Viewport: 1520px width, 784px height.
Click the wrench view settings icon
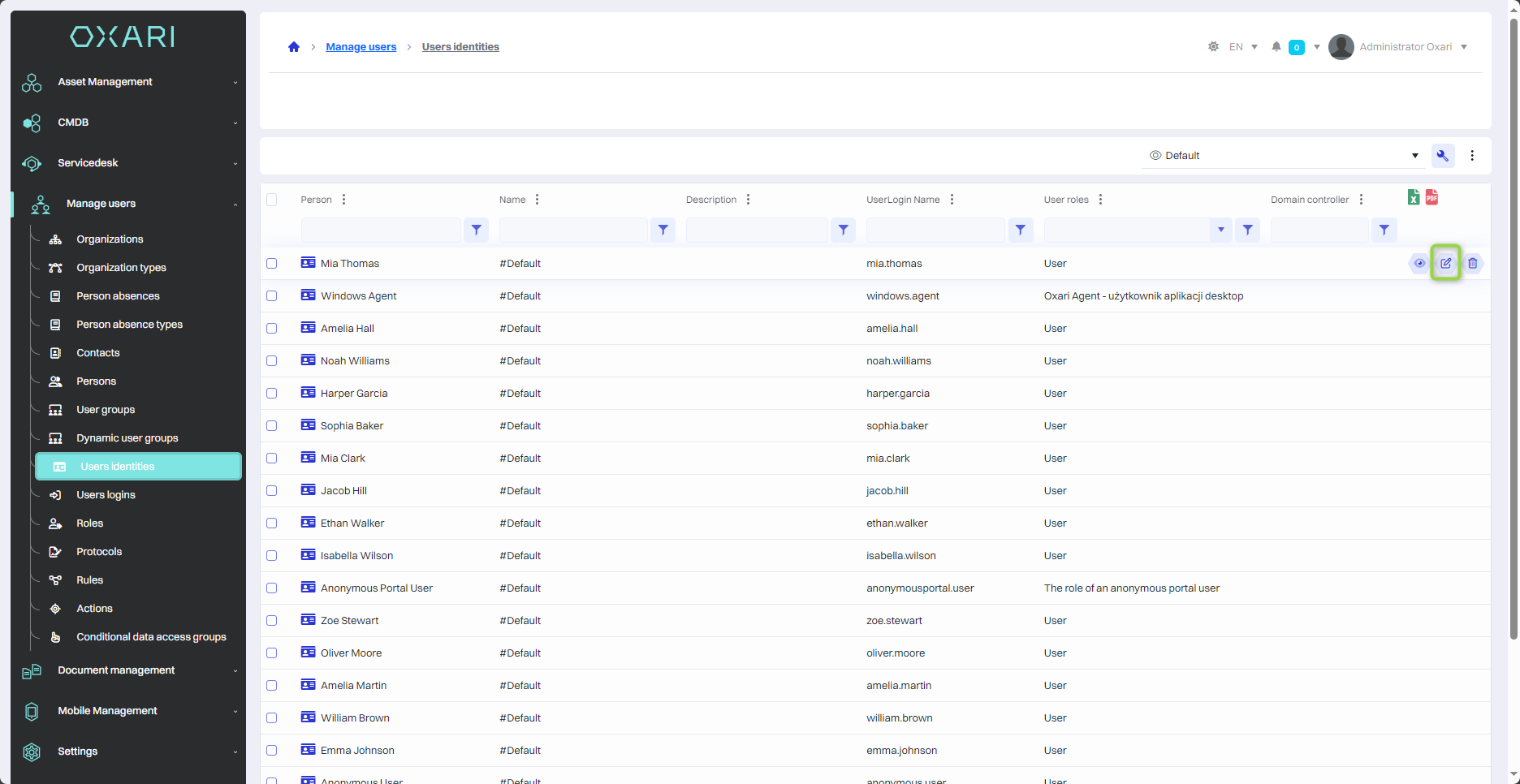click(x=1443, y=156)
